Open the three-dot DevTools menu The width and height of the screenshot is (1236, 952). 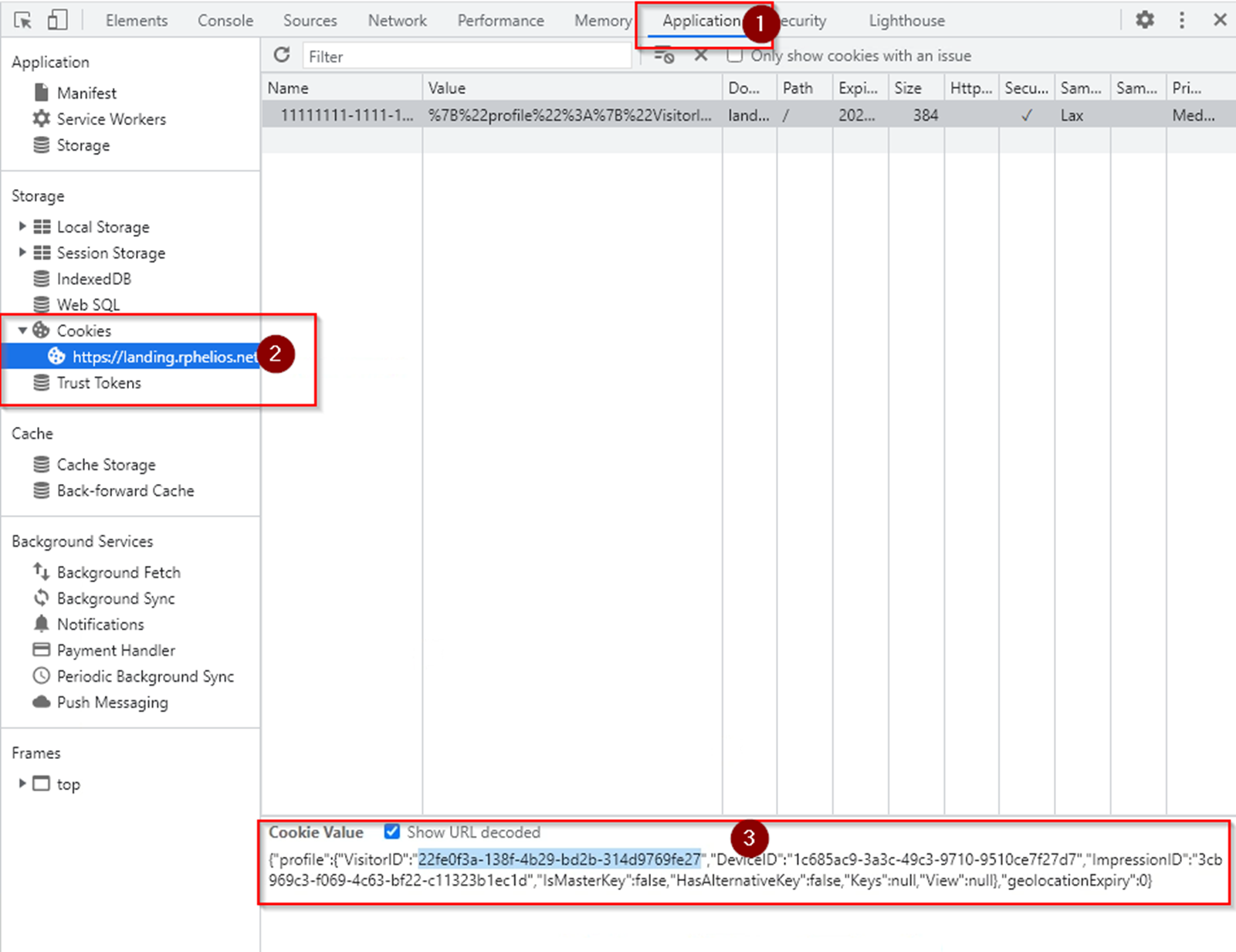pos(1181,20)
